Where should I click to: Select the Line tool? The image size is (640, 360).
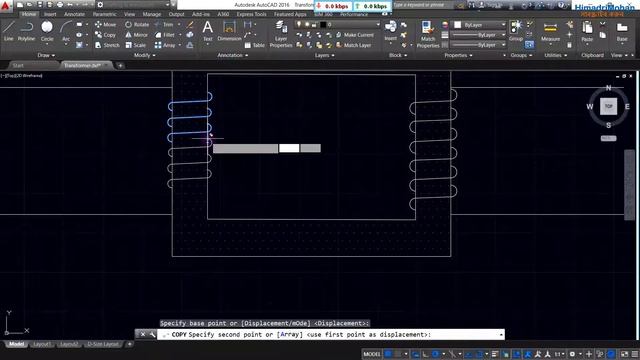tap(9, 31)
